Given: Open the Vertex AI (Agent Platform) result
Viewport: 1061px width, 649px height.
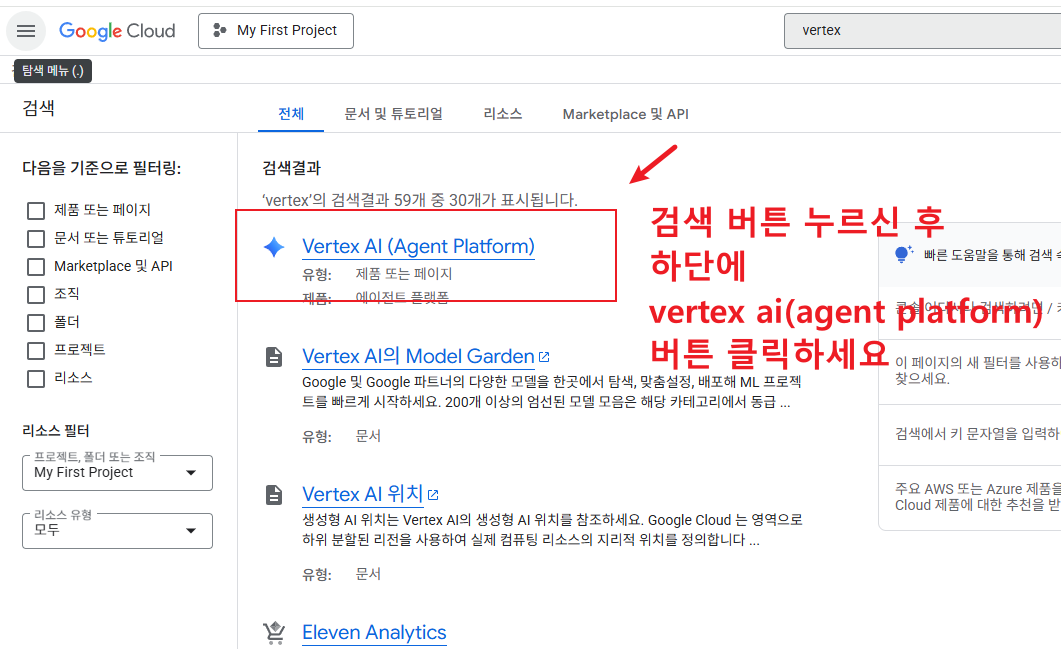Looking at the screenshot, I should [x=418, y=246].
